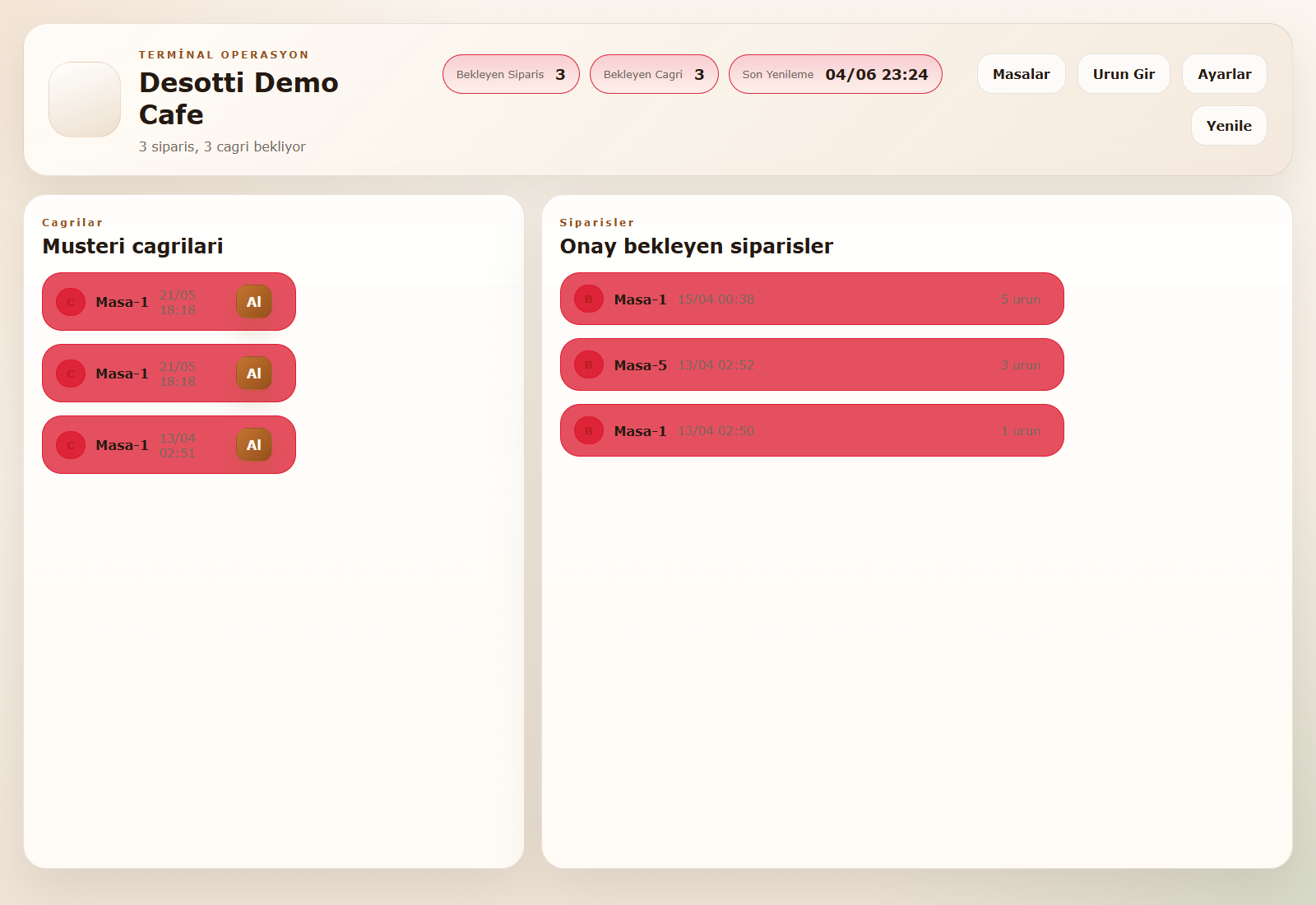Screen dimensions: 1316x905
Task: Click the Son Yenileme timestamp pill
Action: [x=836, y=74]
